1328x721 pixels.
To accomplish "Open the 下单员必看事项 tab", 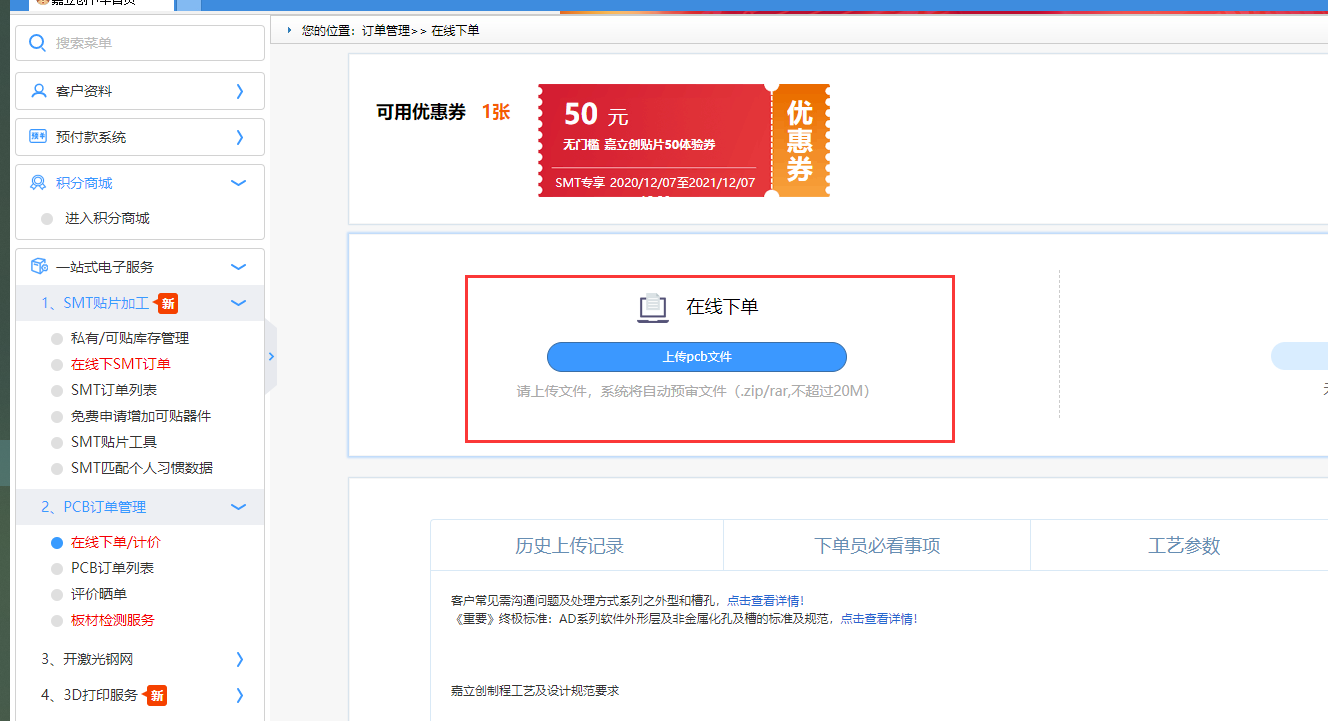I will [876, 544].
